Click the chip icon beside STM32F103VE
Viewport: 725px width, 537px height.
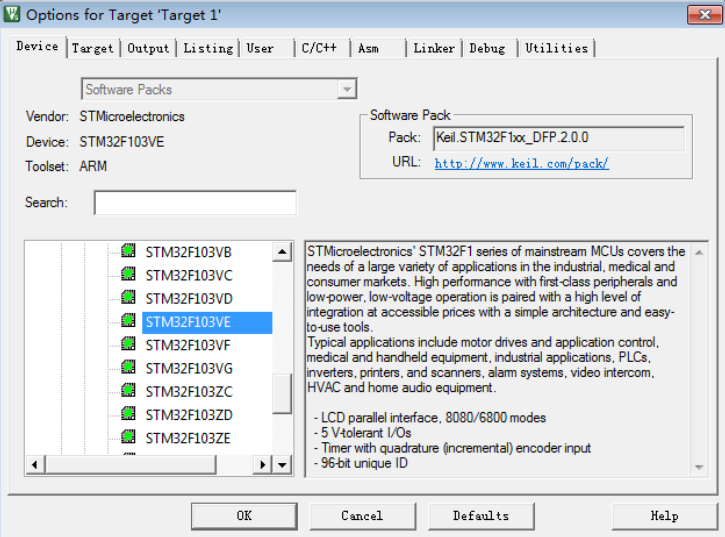128,320
